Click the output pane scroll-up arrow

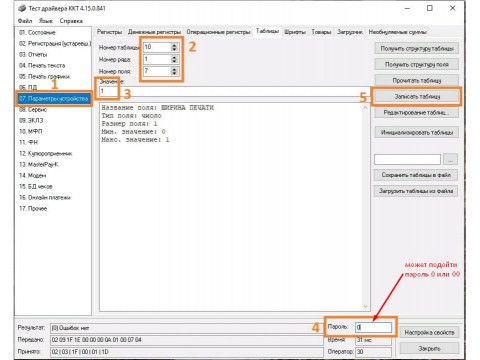pos(365,108)
